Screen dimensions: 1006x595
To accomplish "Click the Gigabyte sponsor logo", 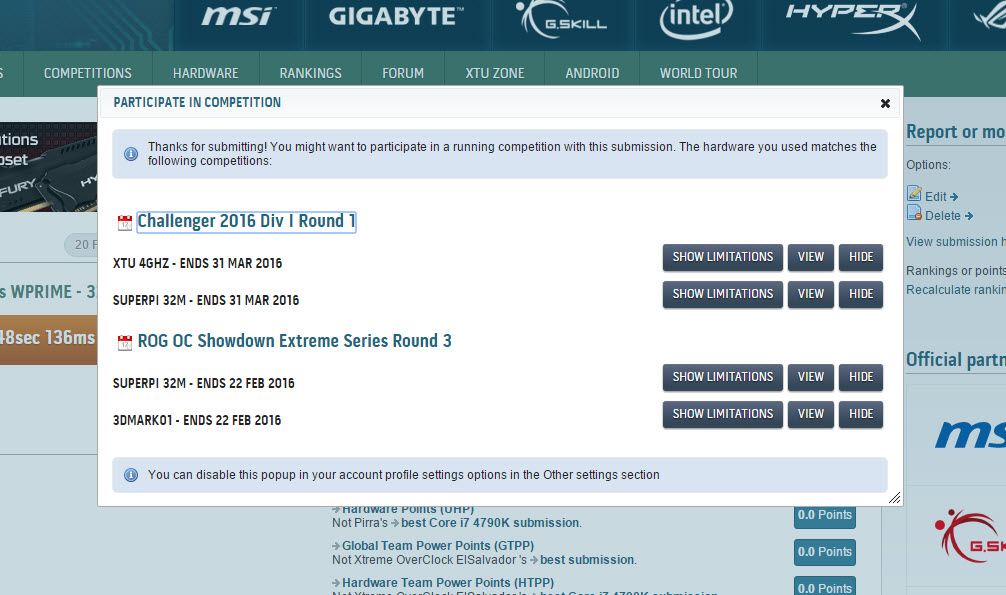I will click(396, 17).
